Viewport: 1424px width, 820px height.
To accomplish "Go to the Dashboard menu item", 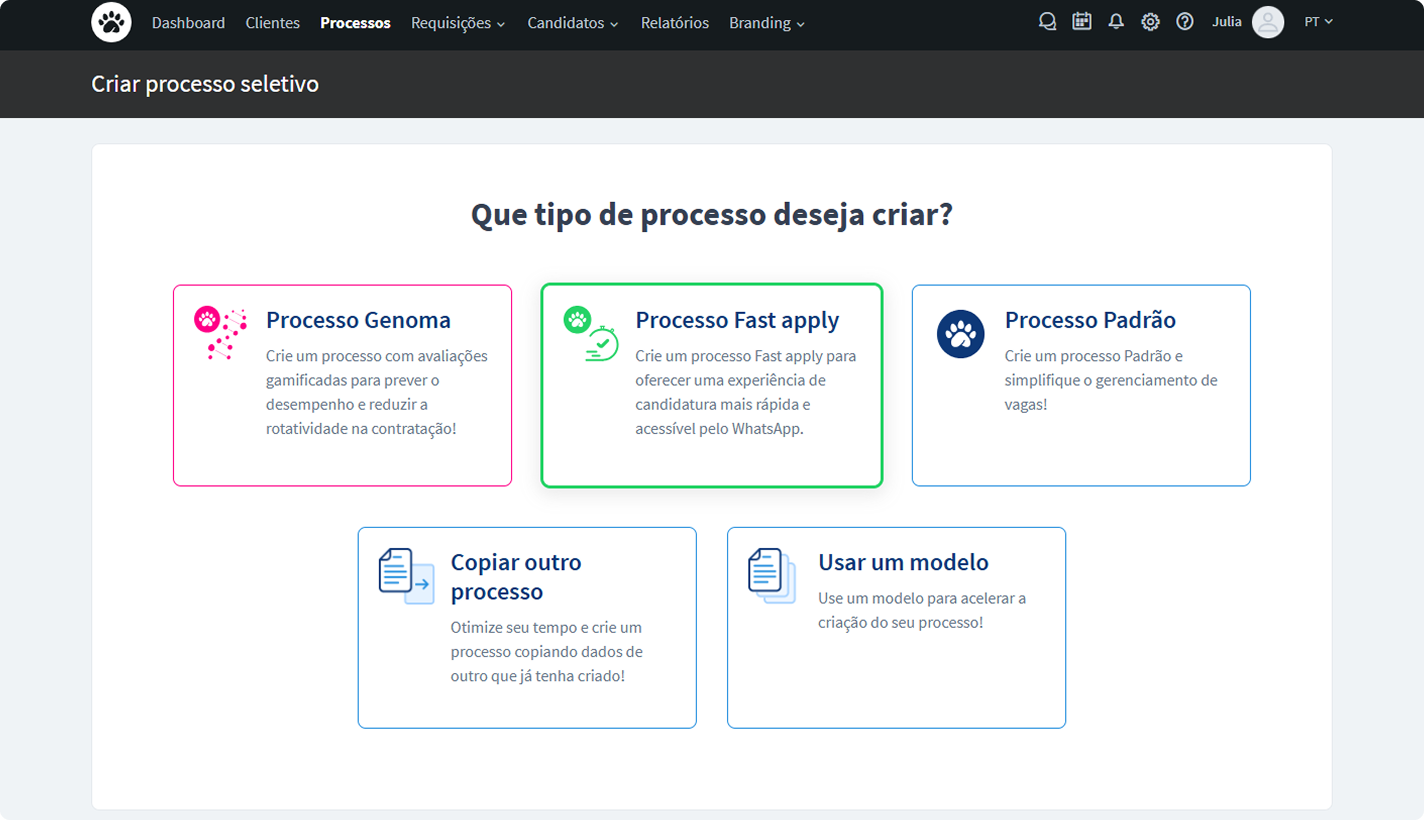I will pyautogui.click(x=189, y=22).
